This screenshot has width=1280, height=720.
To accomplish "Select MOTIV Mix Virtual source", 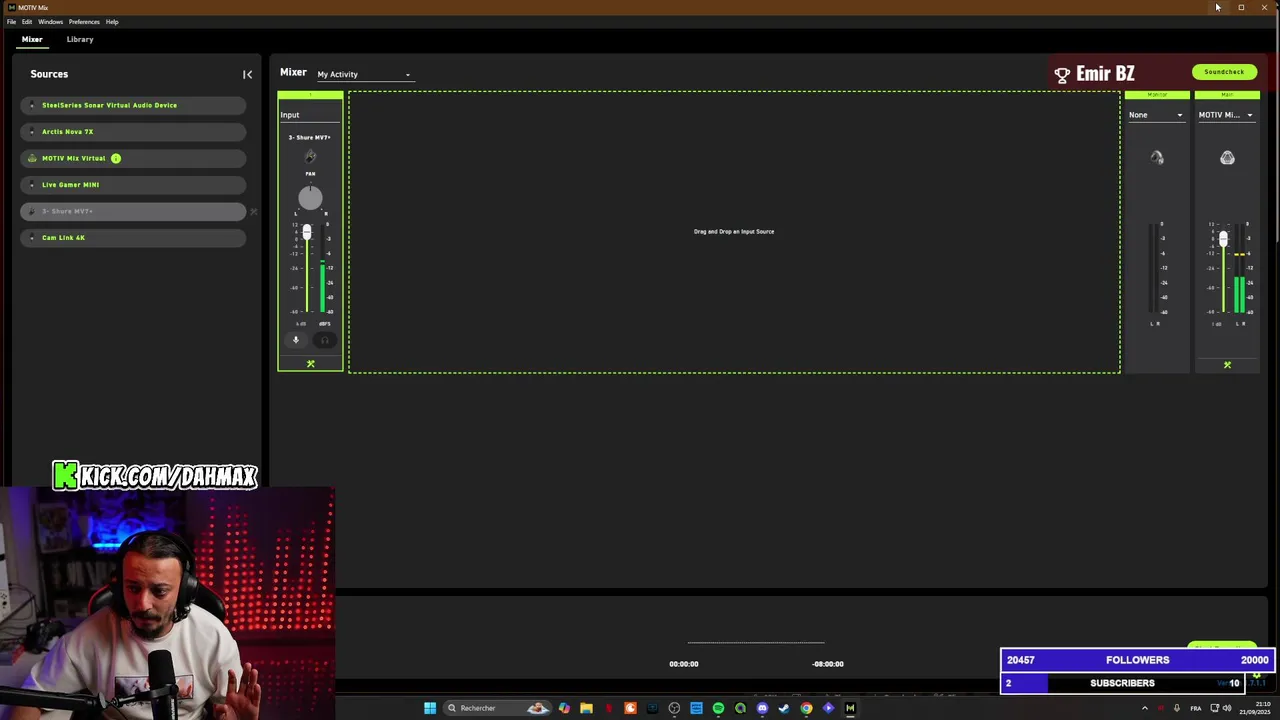I will point(133,158).
